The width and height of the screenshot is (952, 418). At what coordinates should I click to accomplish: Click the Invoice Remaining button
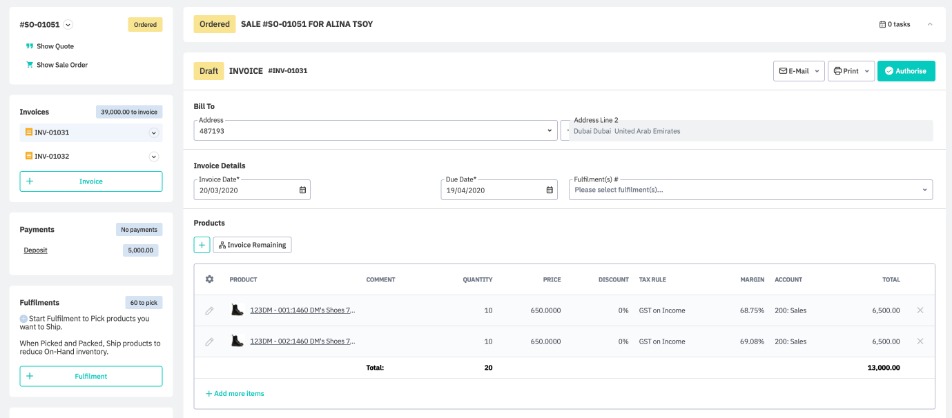[252, 244]
